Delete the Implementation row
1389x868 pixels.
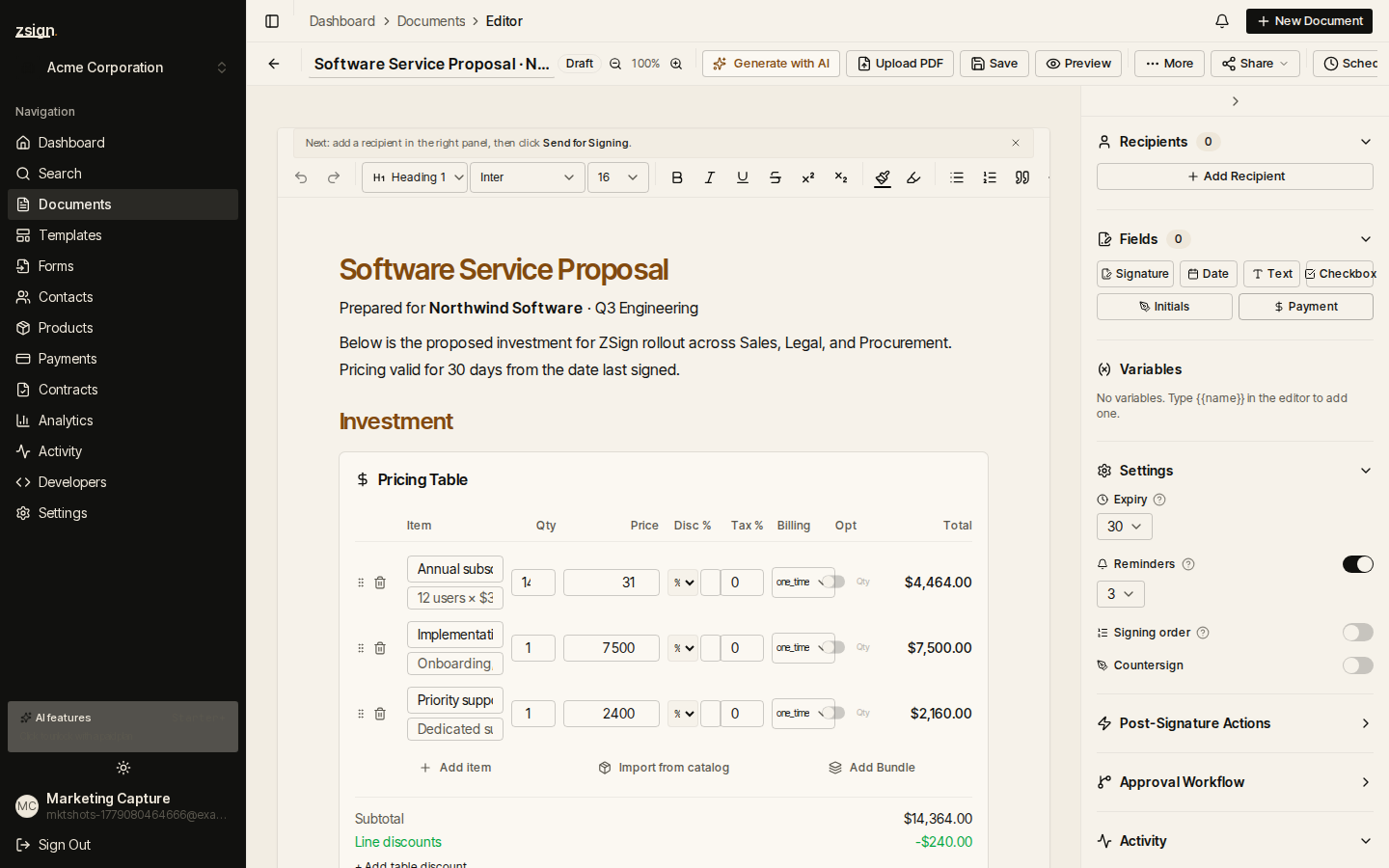click(380, 648)
